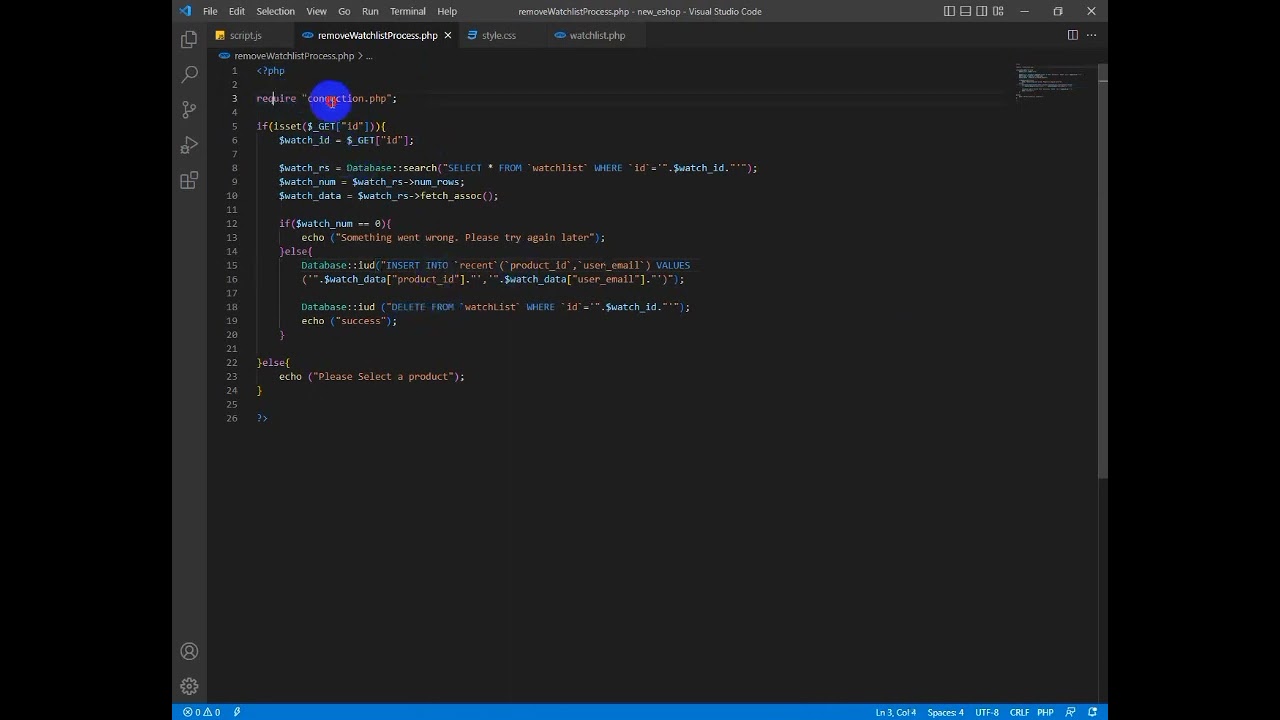Open the Selection menu

click(x=275, y=11)
